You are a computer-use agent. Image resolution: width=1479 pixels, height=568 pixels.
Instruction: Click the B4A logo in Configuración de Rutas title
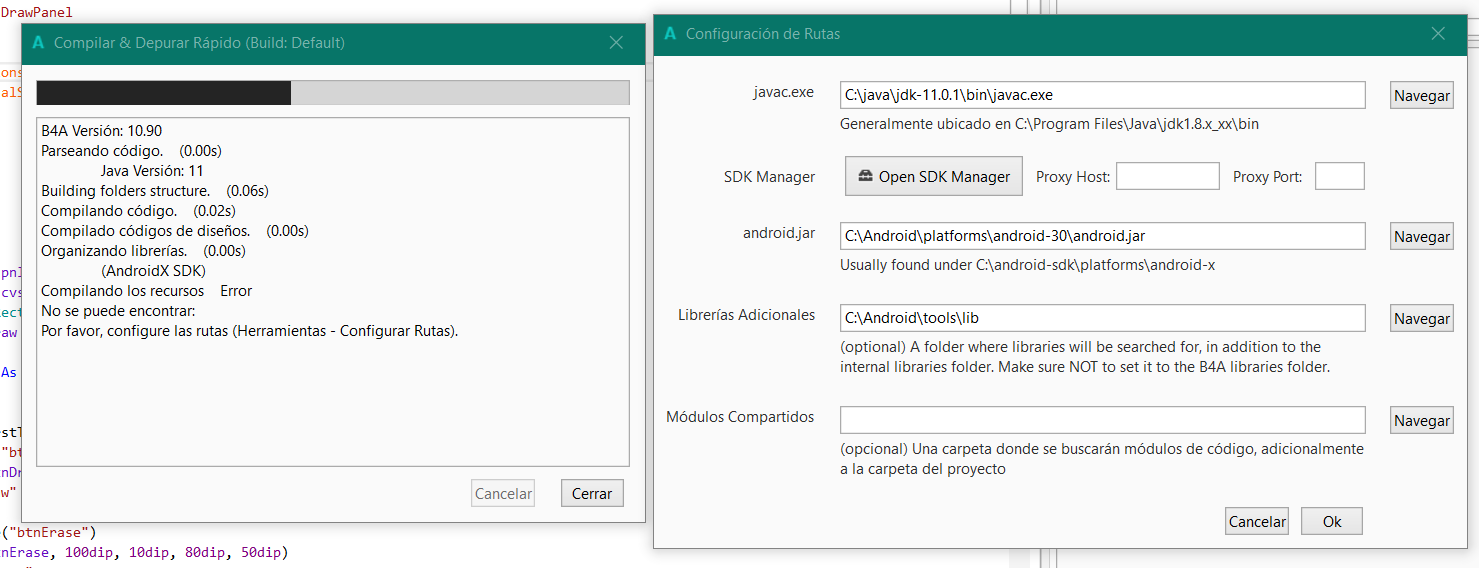[670, 34]
